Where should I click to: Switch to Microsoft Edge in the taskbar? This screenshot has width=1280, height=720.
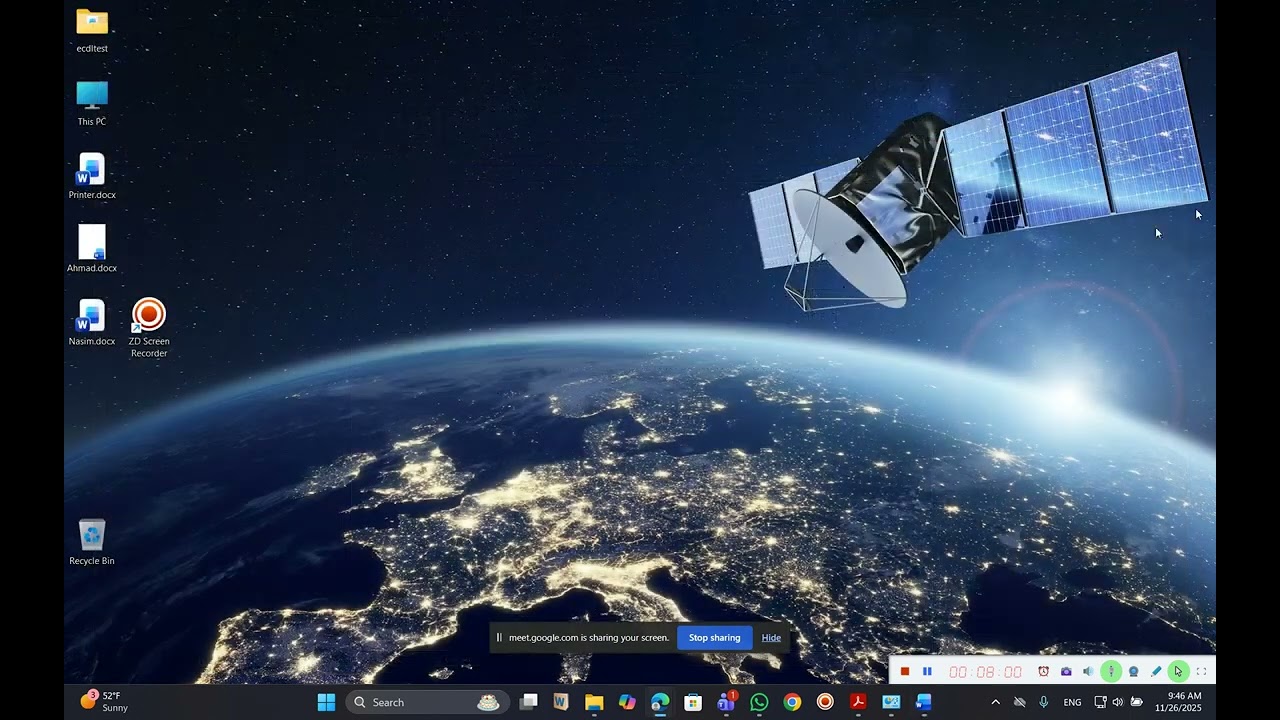(660, 702)
